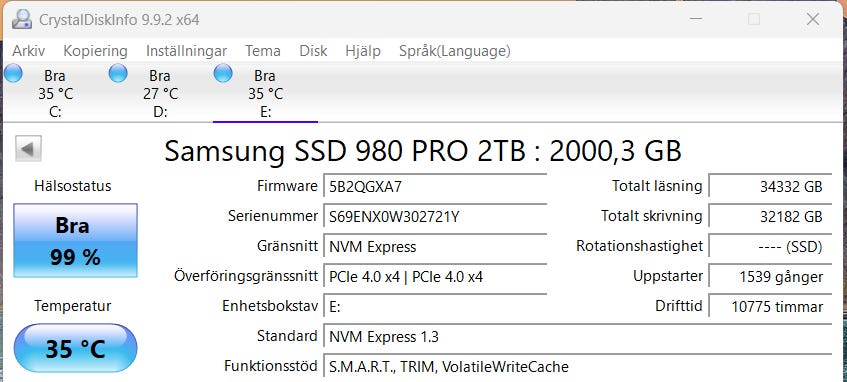Click the serial number S69ENX0W302721Y field
This screenshot has height=382, width=847.
(x=435, y=217)
